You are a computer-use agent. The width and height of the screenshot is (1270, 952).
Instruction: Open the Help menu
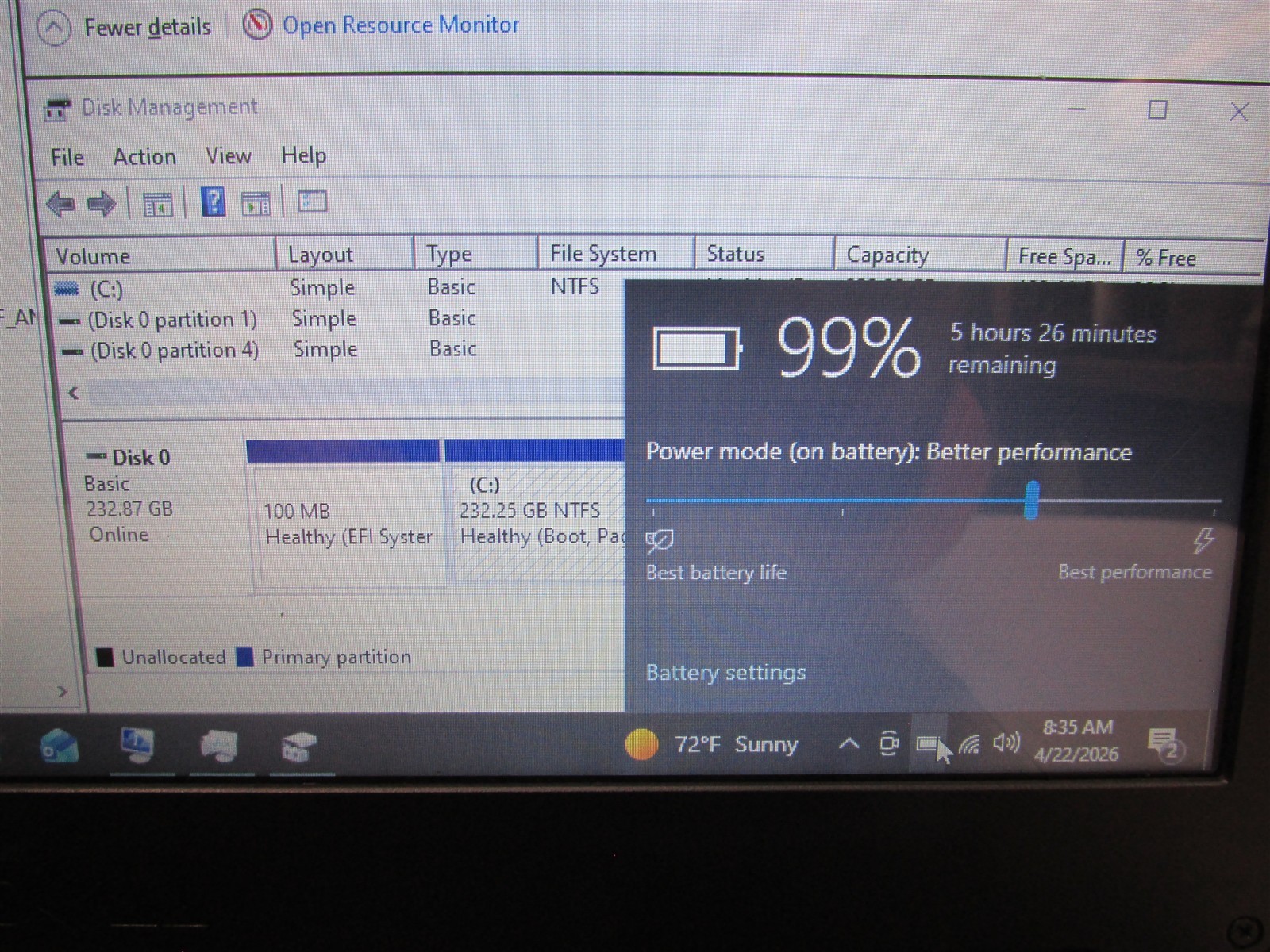(x=304, y=155)
